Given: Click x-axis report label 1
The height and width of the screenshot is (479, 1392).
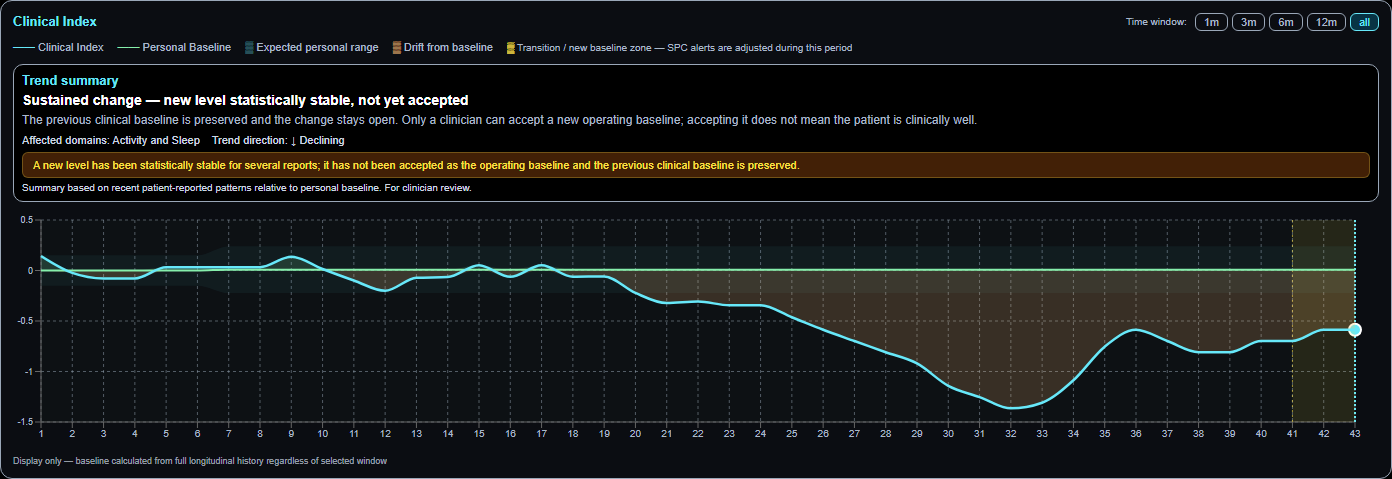Looking at the screenshot, I should click(x=41, y=433).
